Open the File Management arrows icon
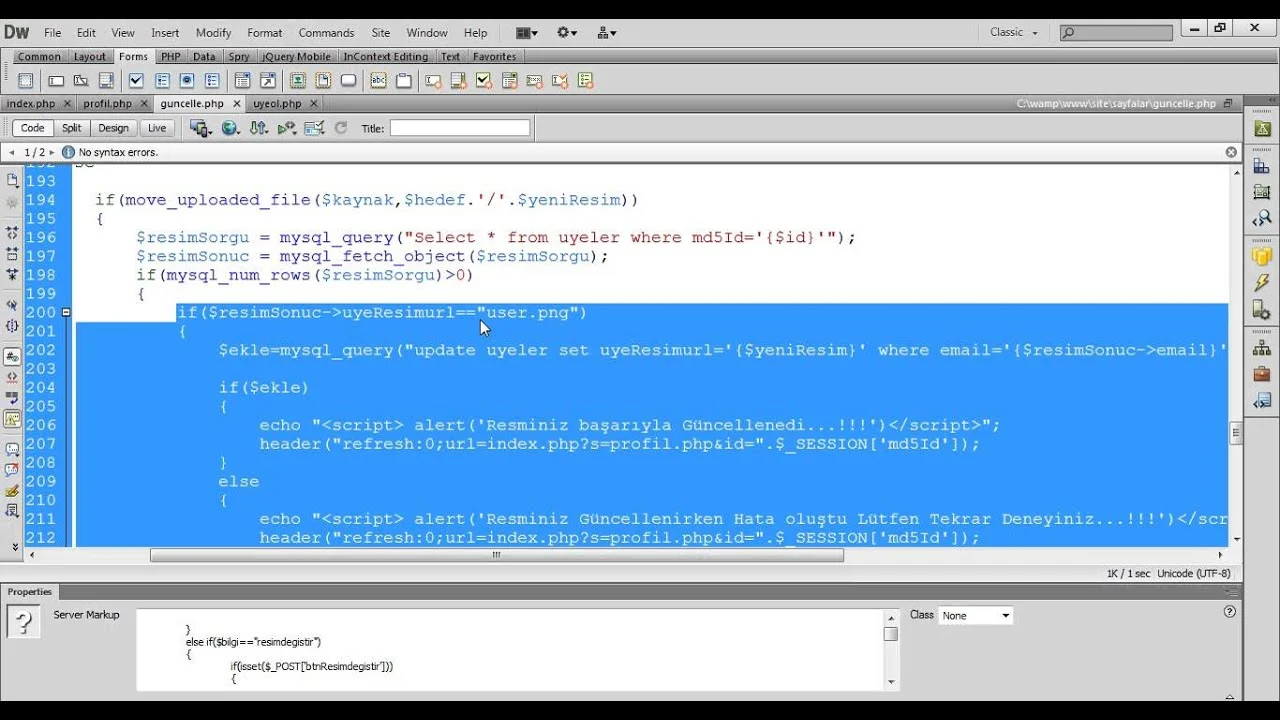 (258, 128)
